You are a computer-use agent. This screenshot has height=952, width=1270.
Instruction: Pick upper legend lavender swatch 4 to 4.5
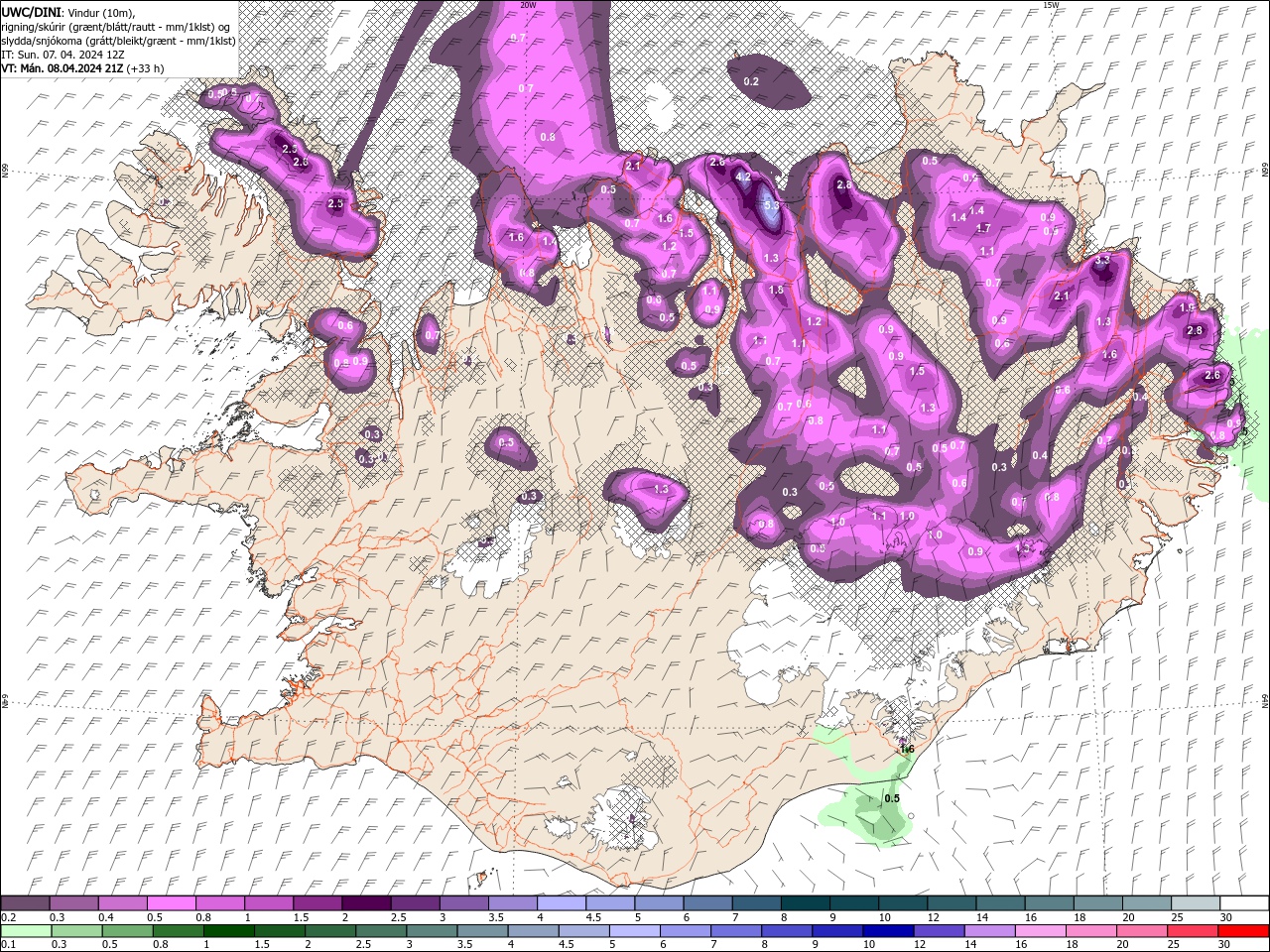561,903
